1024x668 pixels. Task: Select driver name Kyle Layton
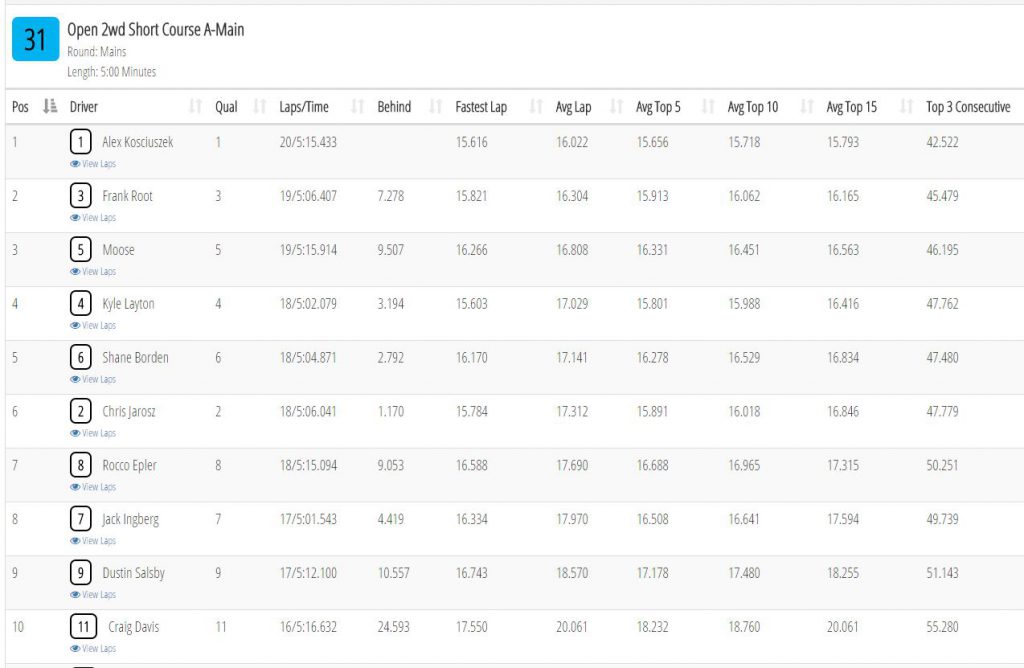(x=129, y=304)
